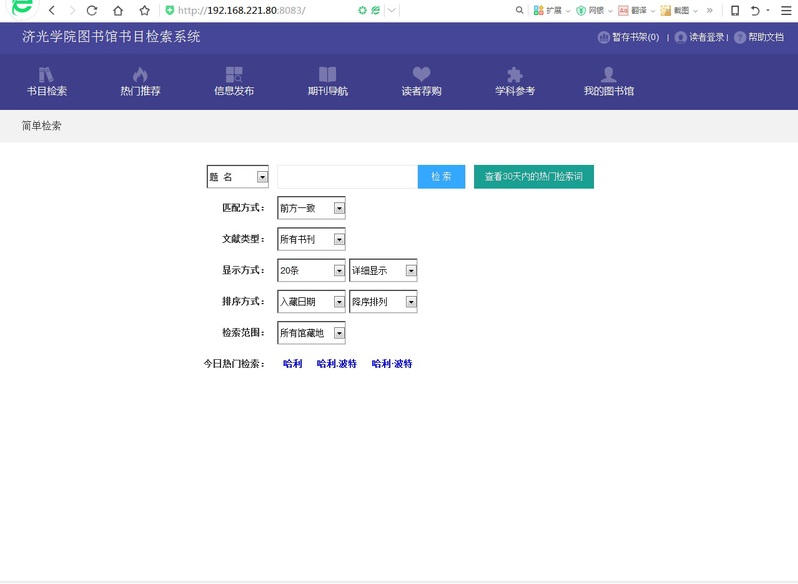Open 信息发布 grid icon
Viewport: 798px width, 584px height.
point(234,75)
